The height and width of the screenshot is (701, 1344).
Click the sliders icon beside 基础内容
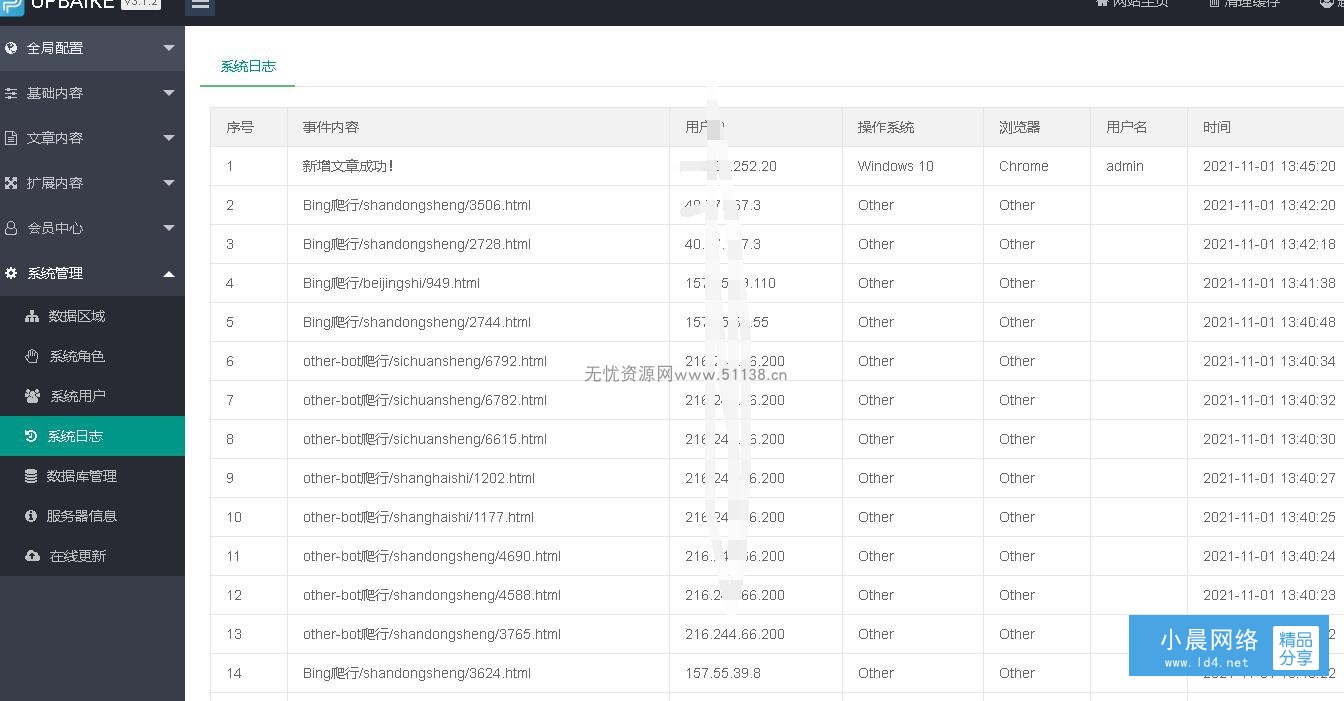11,93
